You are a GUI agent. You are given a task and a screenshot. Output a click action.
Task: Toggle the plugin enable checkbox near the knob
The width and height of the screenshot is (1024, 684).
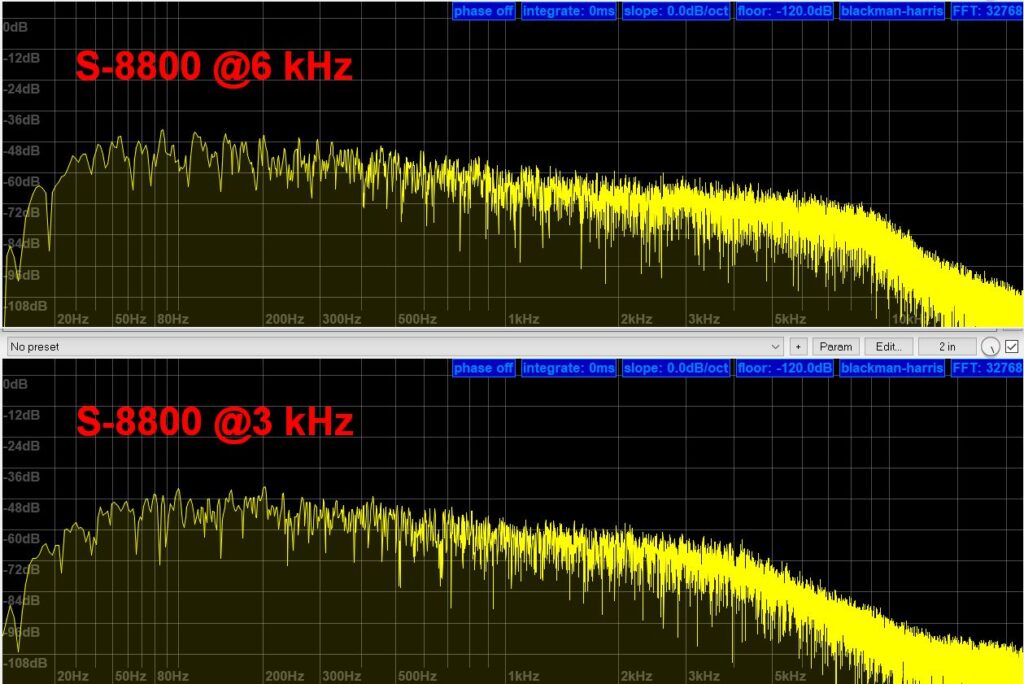pyautogui.click(x=1013, y=345)
